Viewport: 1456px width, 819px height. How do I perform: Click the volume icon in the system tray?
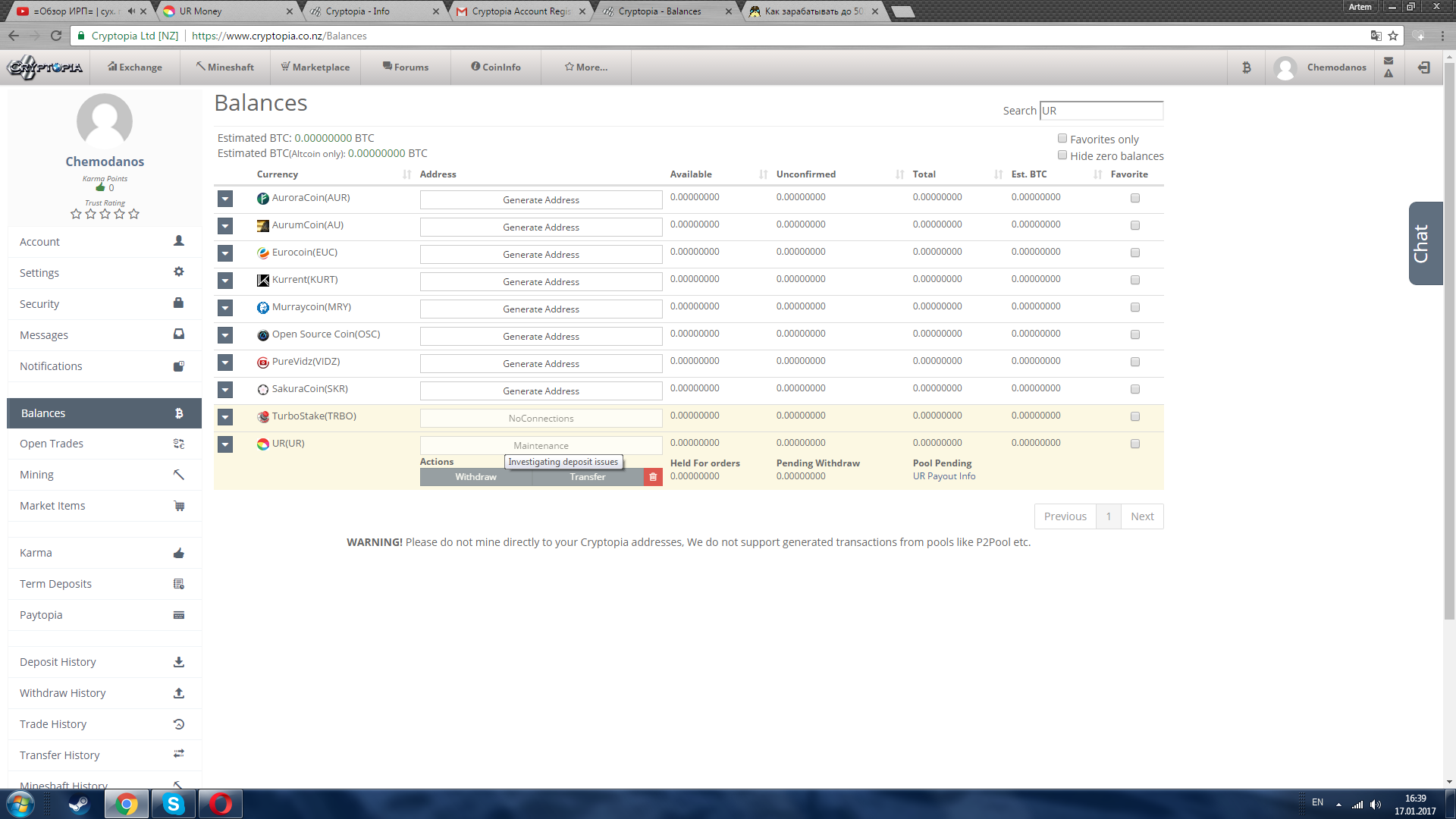click(x=1376, y=805)
